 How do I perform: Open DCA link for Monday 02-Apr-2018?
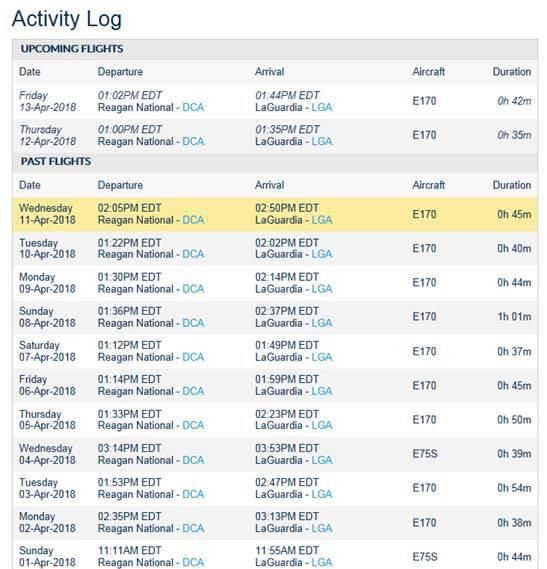coord(193,528)
